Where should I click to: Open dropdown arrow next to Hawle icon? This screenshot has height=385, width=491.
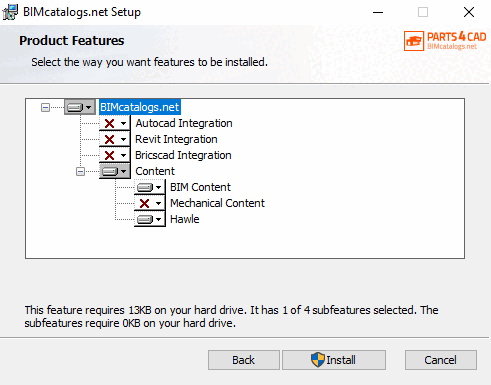click(x=159, y=219)
